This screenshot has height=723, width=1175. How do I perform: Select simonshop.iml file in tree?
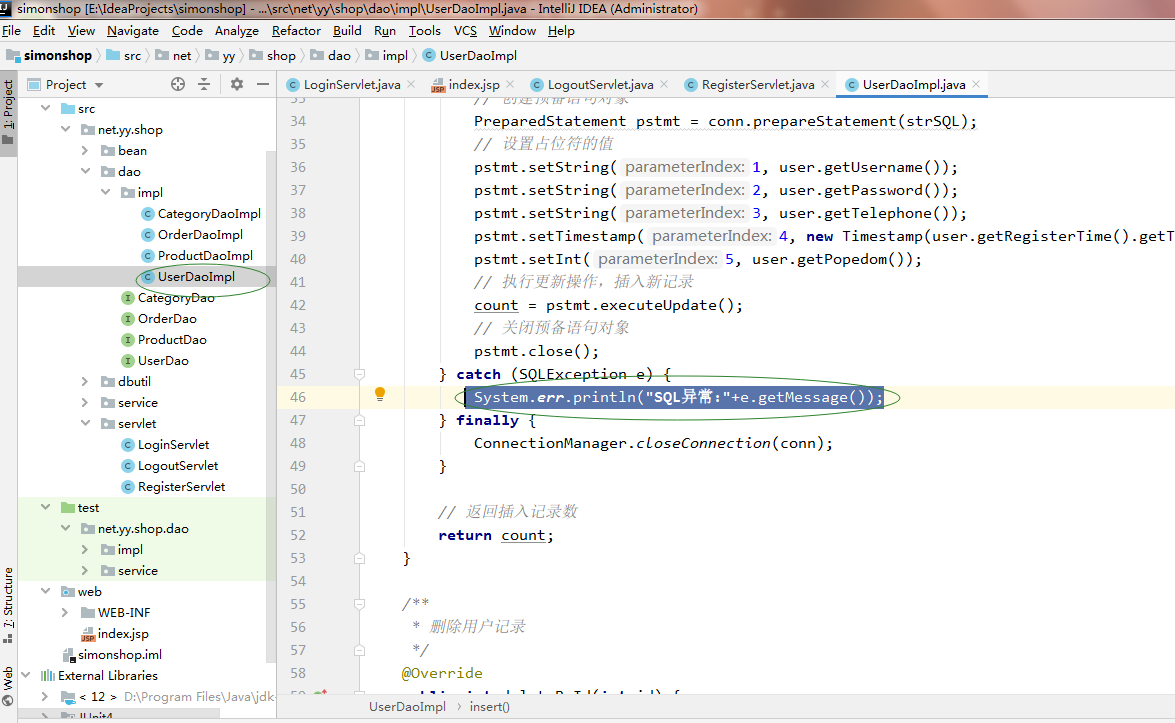(x=112, y=654)
